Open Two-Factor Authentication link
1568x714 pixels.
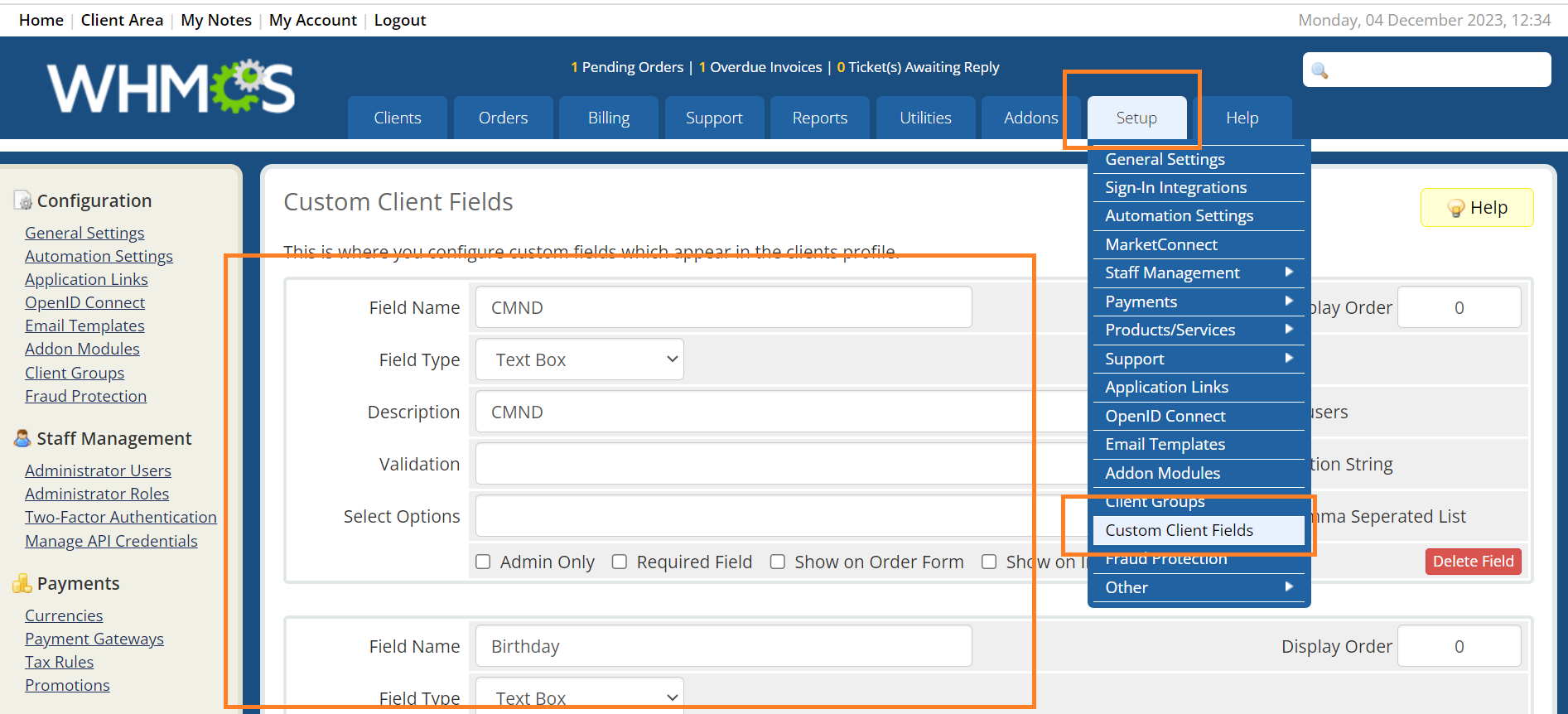pos(121,517)
